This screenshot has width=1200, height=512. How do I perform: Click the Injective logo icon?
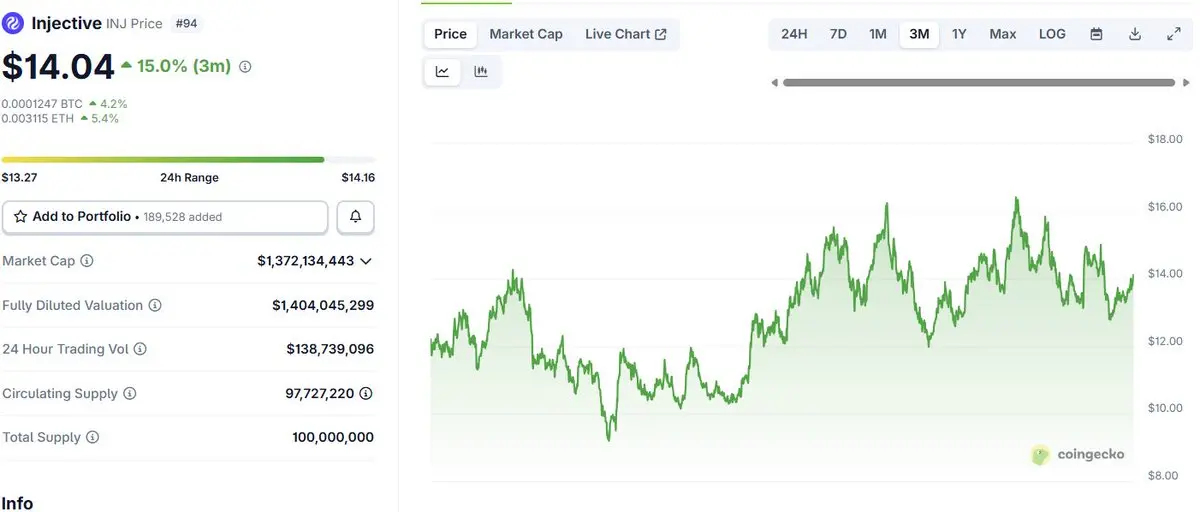[x=13, y=23]
